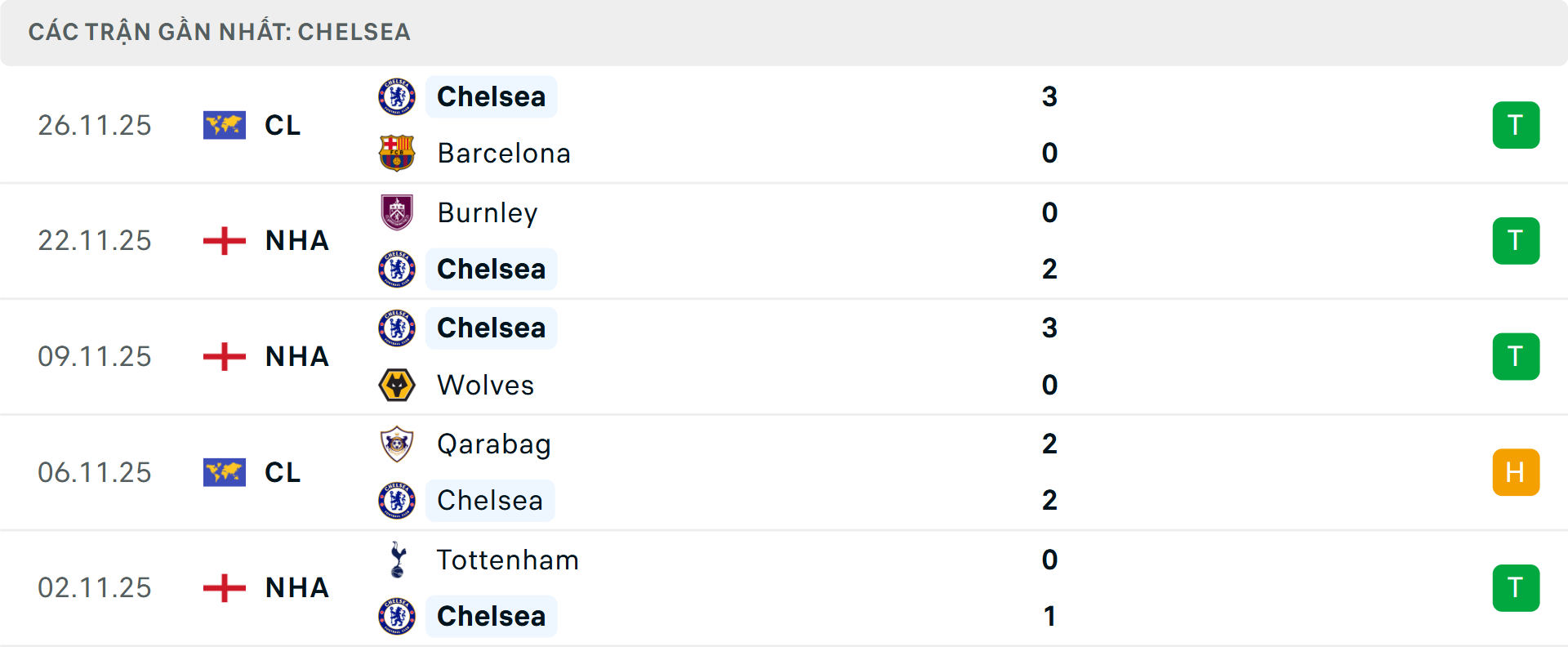Click the England flag icon for NHA on 22.11.25
This screenshot has height=647, width=1568.
click(x=224, y=240)
